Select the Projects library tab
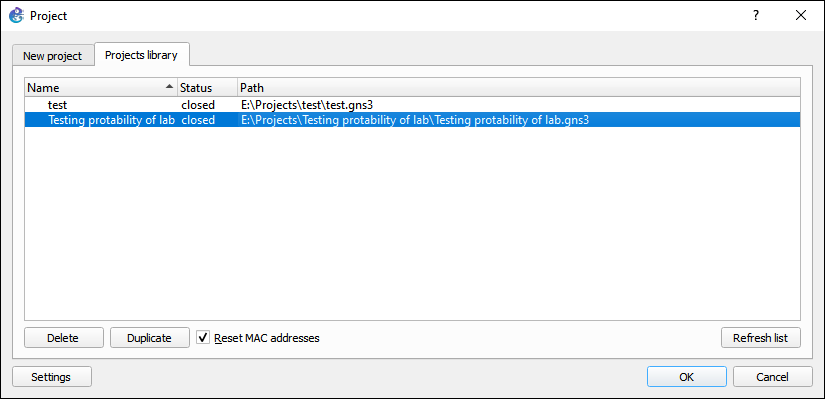This screenshot has width=825, height=399. click(x=141, y=55)
